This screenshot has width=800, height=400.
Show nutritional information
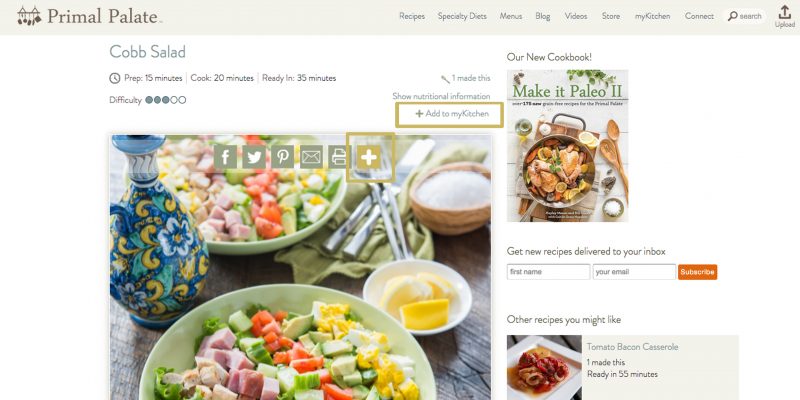click(x=441, y=96)
